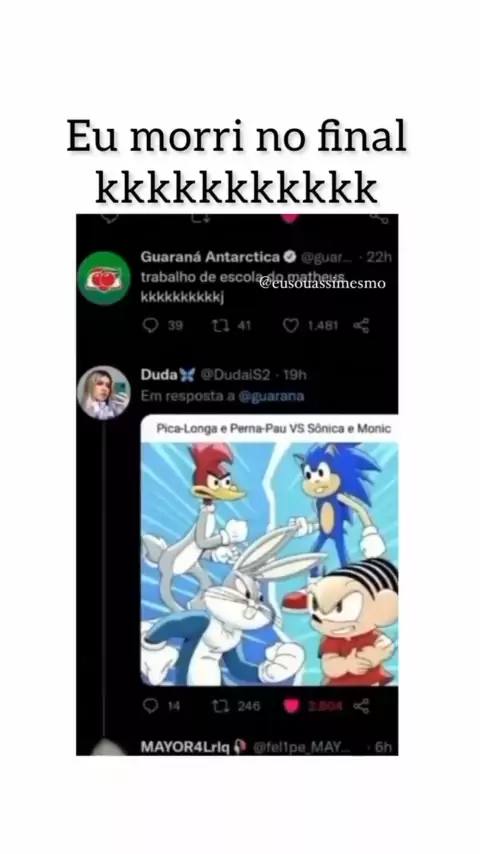Open Duda's profile picture

(104, 392)
